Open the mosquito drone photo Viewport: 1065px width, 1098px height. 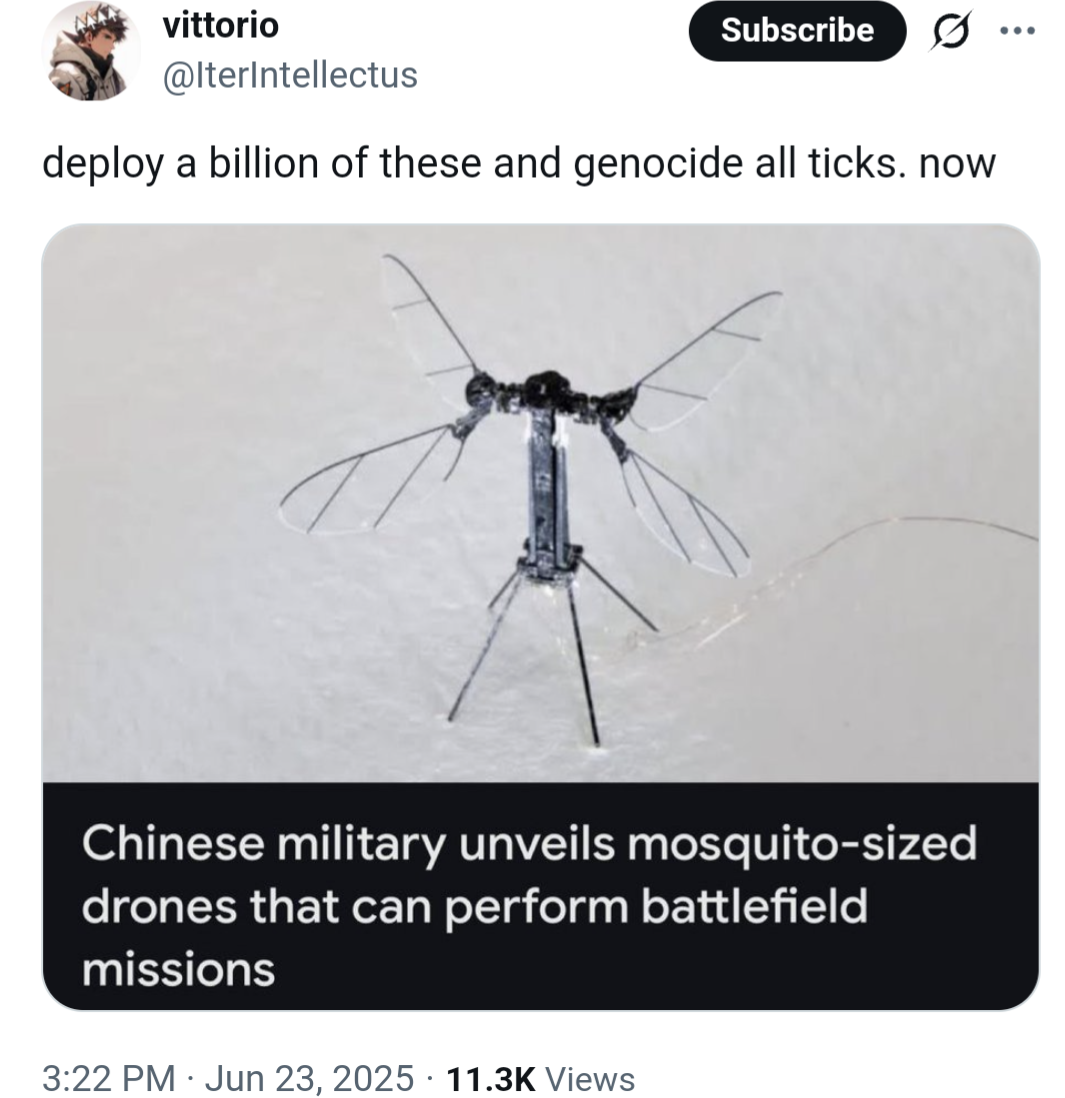point(541,503)
